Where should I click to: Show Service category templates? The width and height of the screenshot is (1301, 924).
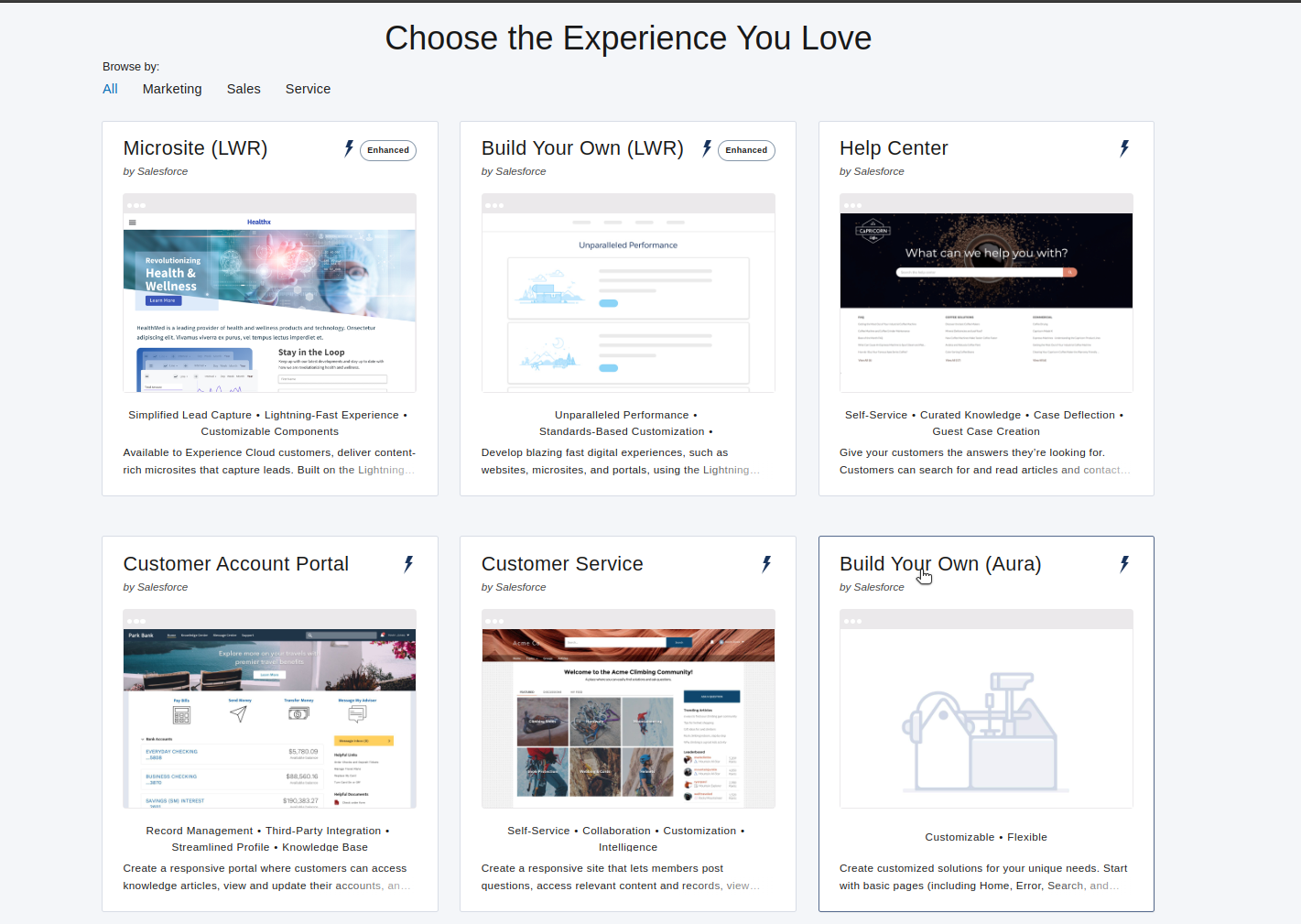point(308,89)
